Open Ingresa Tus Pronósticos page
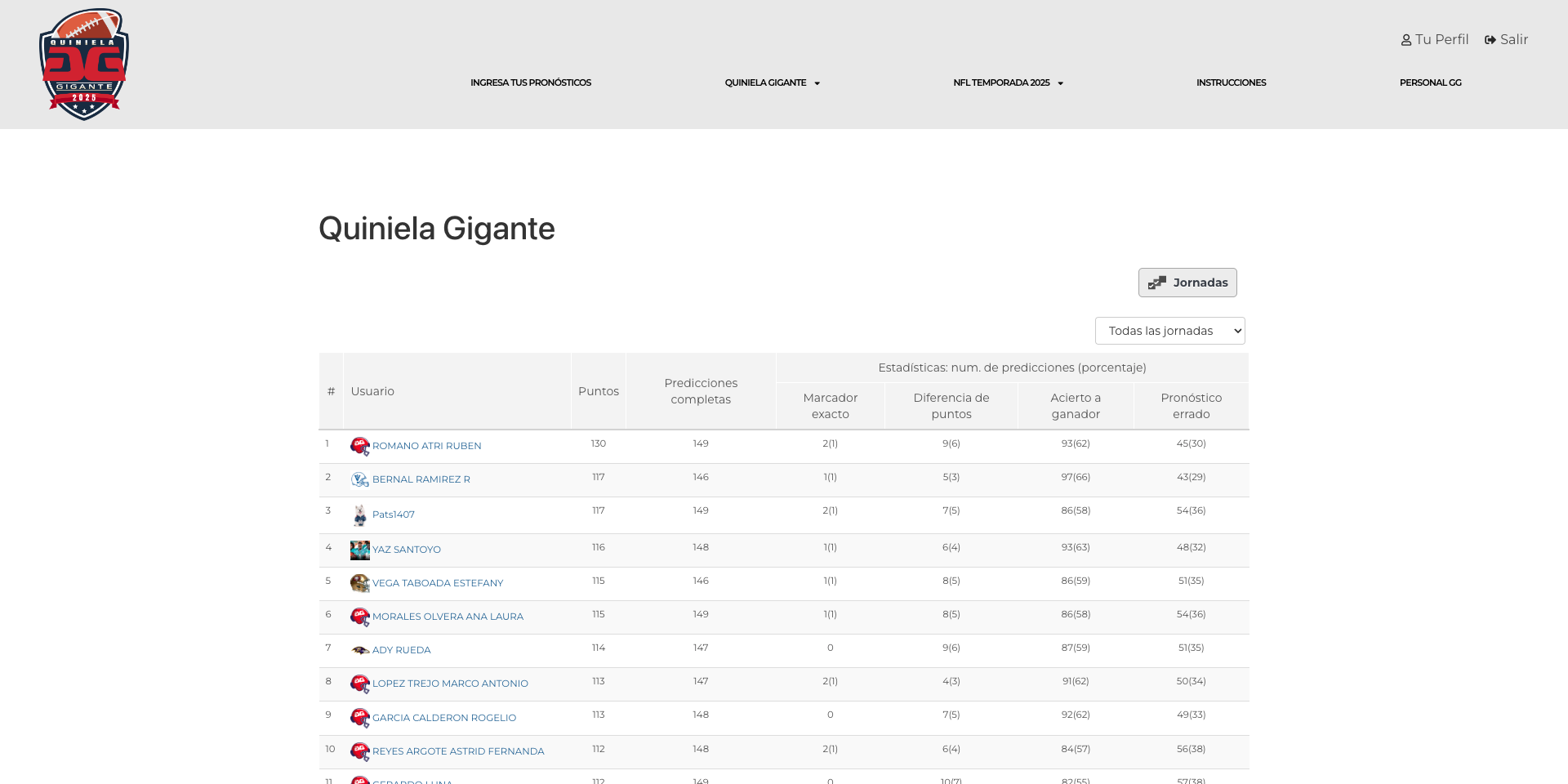1568x784 pixels. tap(531, 82)
